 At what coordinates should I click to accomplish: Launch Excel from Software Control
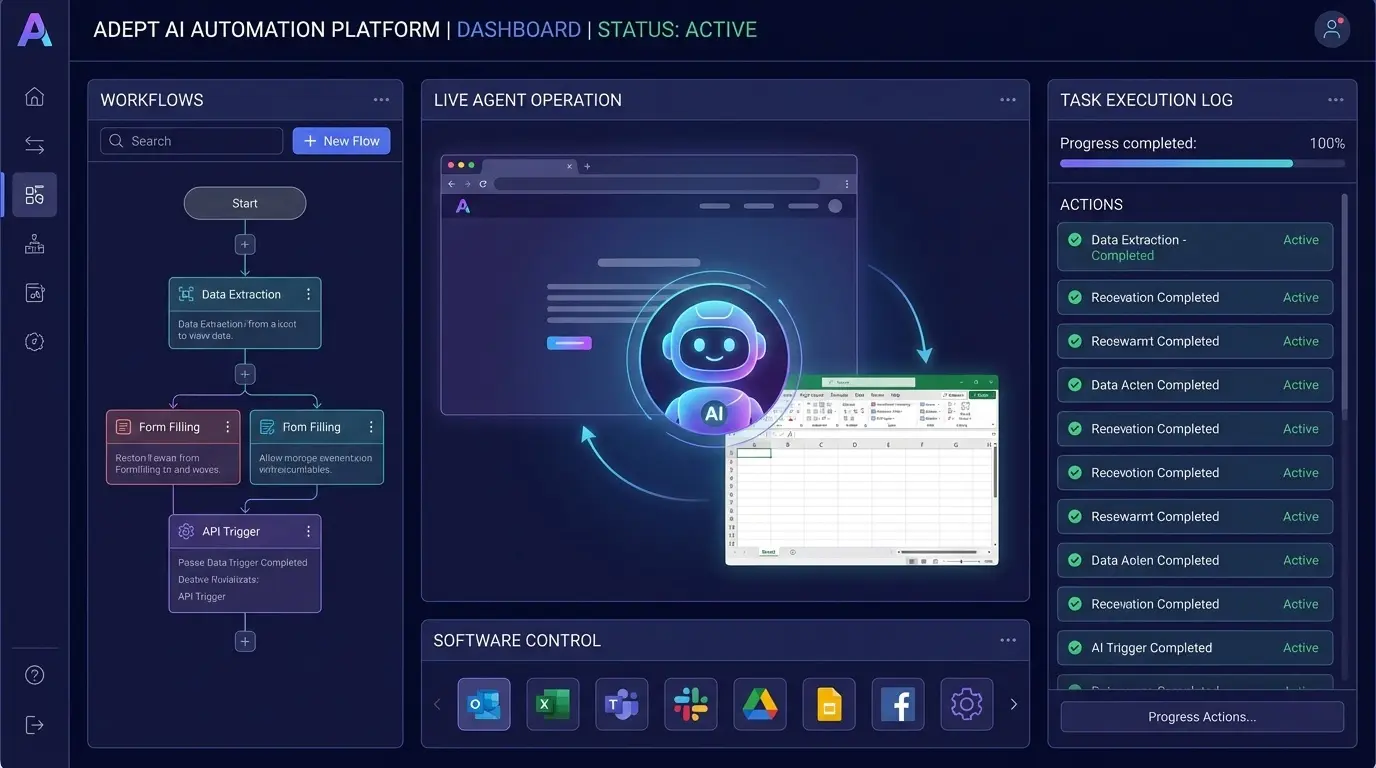click(553, 704)
